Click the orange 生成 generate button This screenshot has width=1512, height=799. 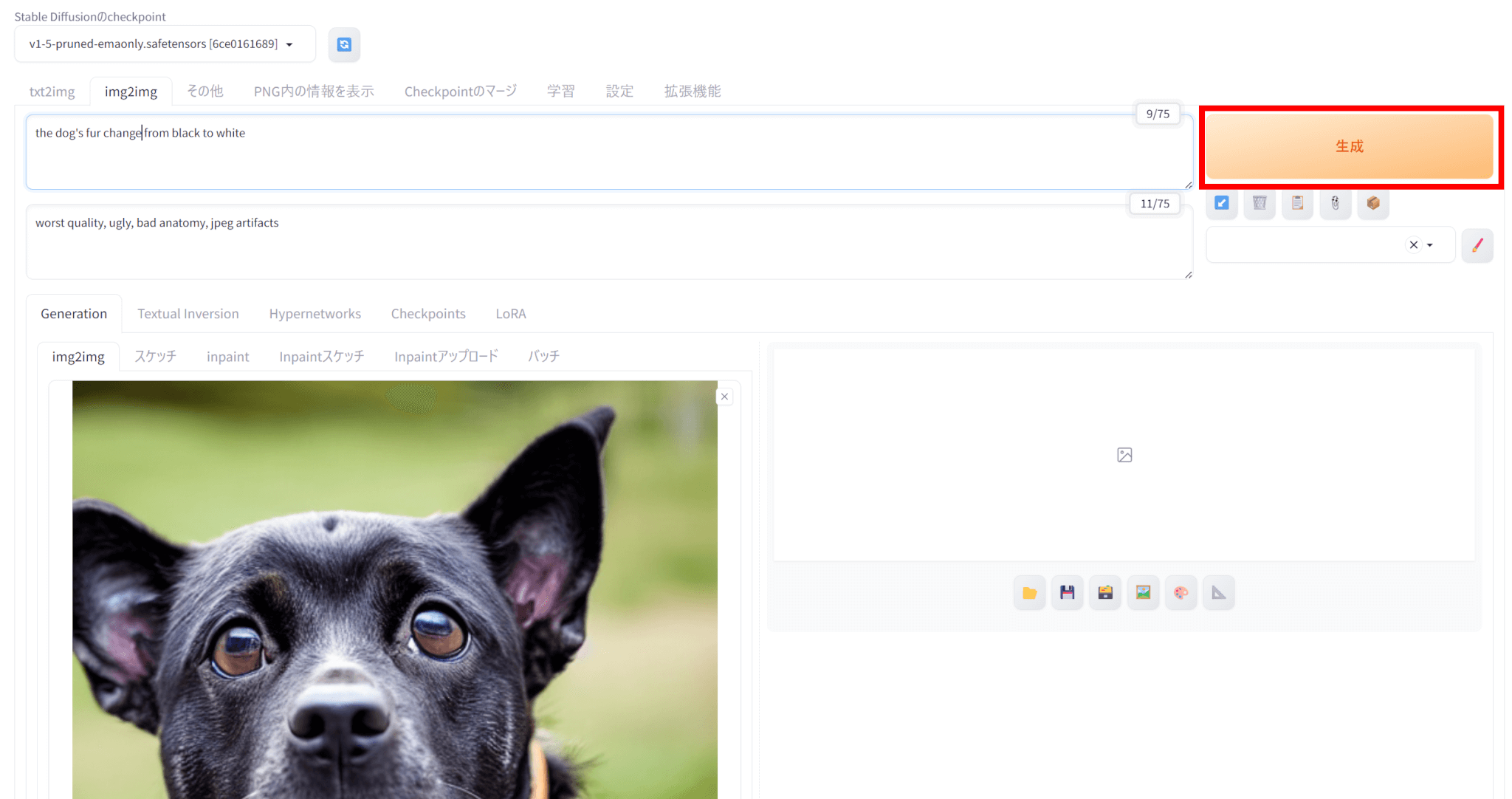(x=1350, y=146)
